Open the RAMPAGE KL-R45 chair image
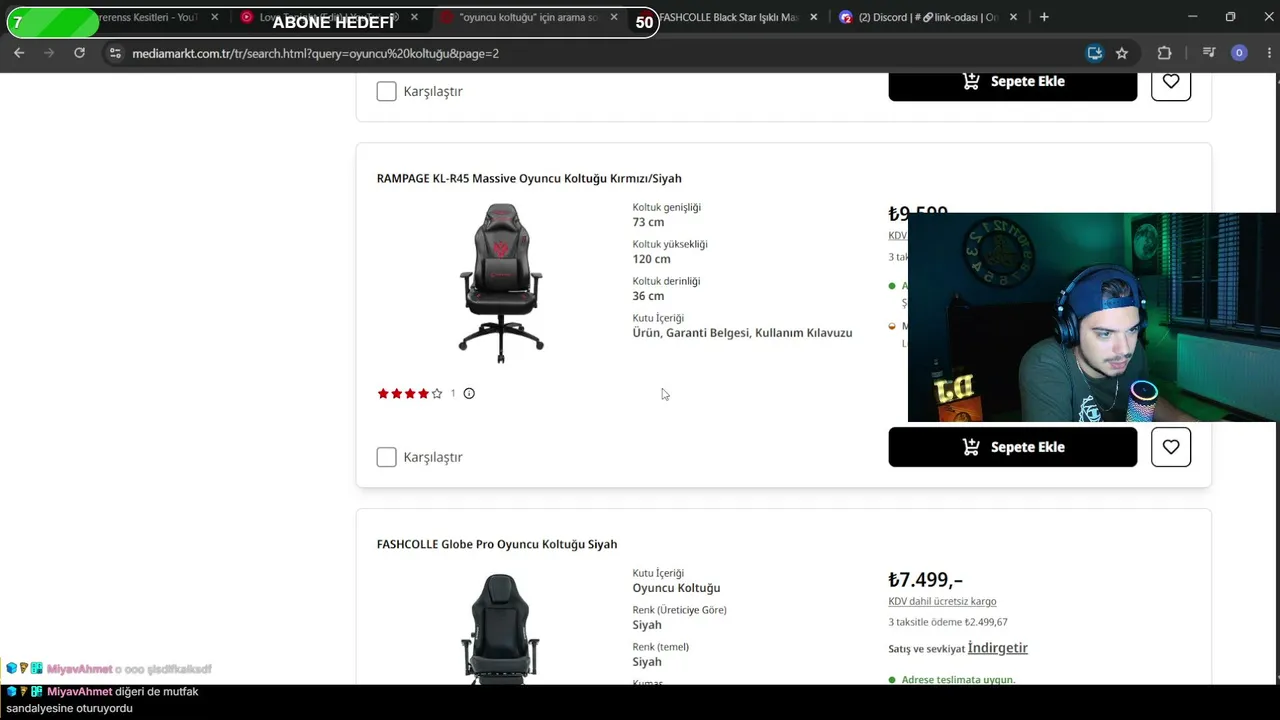Viewport: 1280px width, 720px height. [x=501, y=283]
